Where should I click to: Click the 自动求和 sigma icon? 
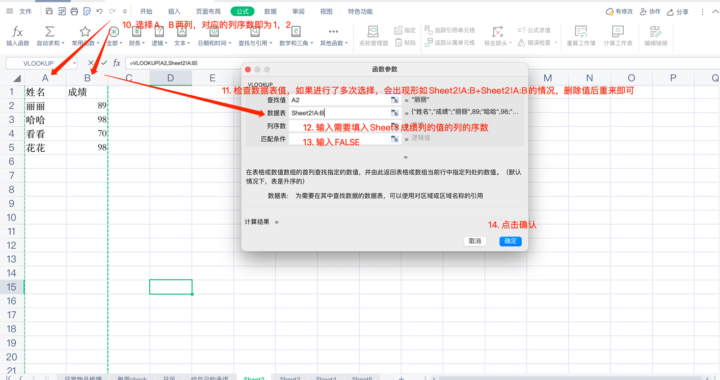tap(50, 32)
